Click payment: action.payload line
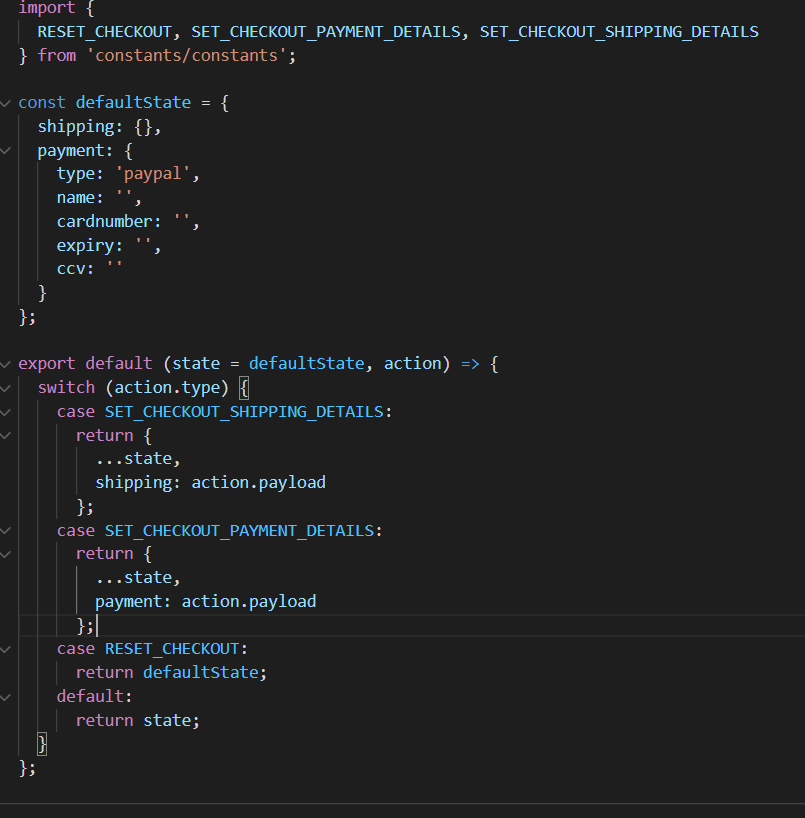The image size is (805, 818). click(x=206, y=602)
